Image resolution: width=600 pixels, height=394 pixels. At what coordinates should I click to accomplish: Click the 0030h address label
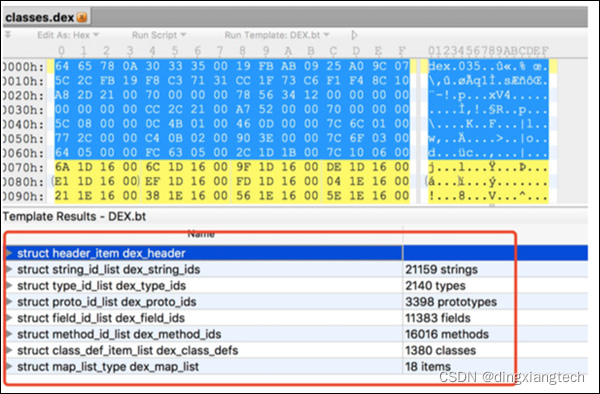coord(23,110)
